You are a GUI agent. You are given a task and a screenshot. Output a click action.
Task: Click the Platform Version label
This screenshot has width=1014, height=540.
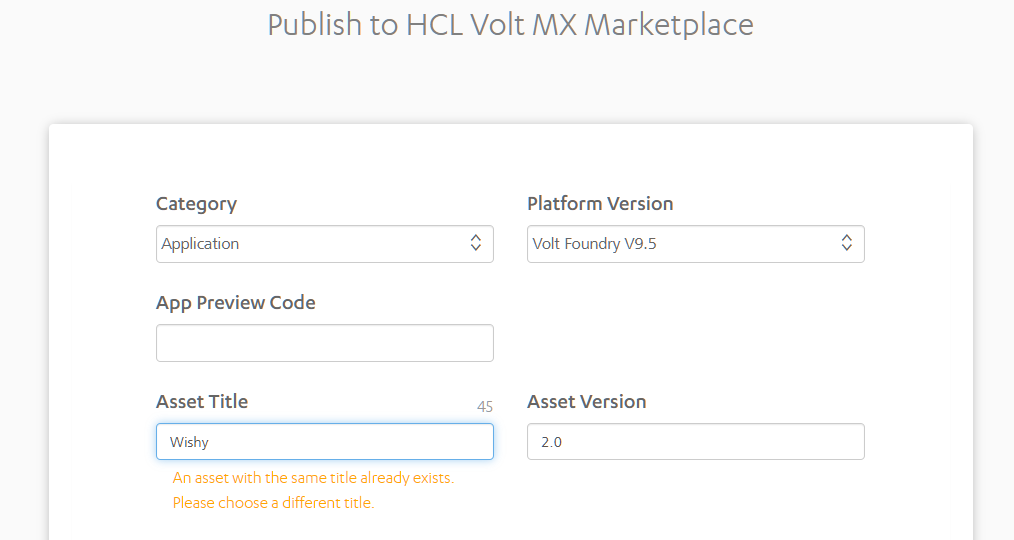pyautogui.click(x=600, y=204)
